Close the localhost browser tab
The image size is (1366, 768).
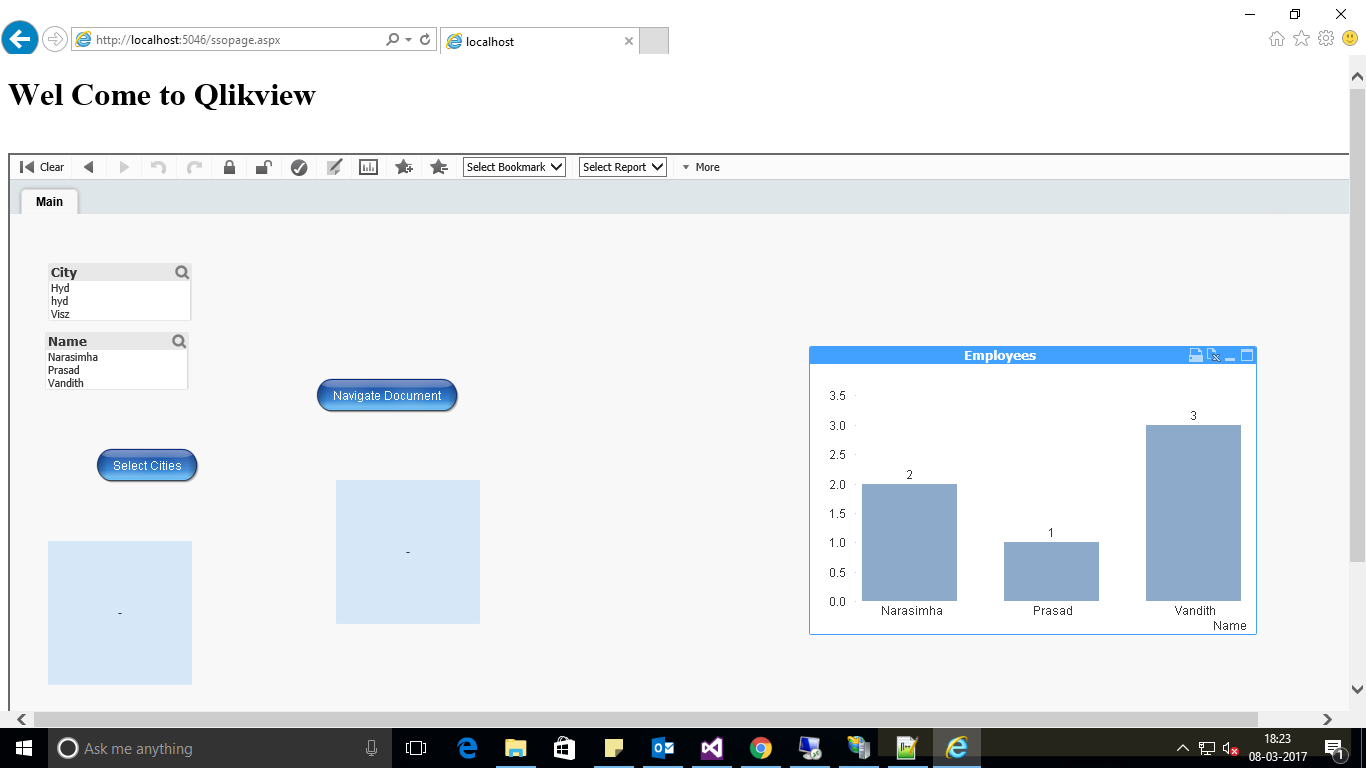[628, 42]
